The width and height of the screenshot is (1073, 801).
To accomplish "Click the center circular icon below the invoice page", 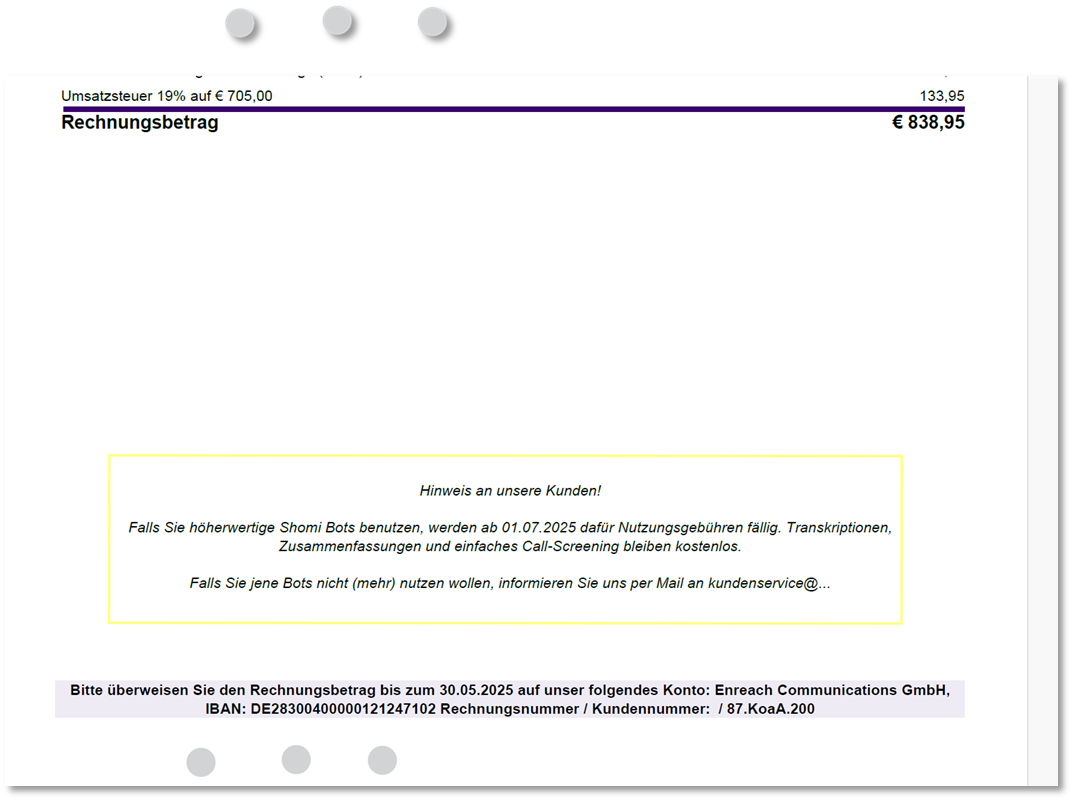I will tap(296, 760).
